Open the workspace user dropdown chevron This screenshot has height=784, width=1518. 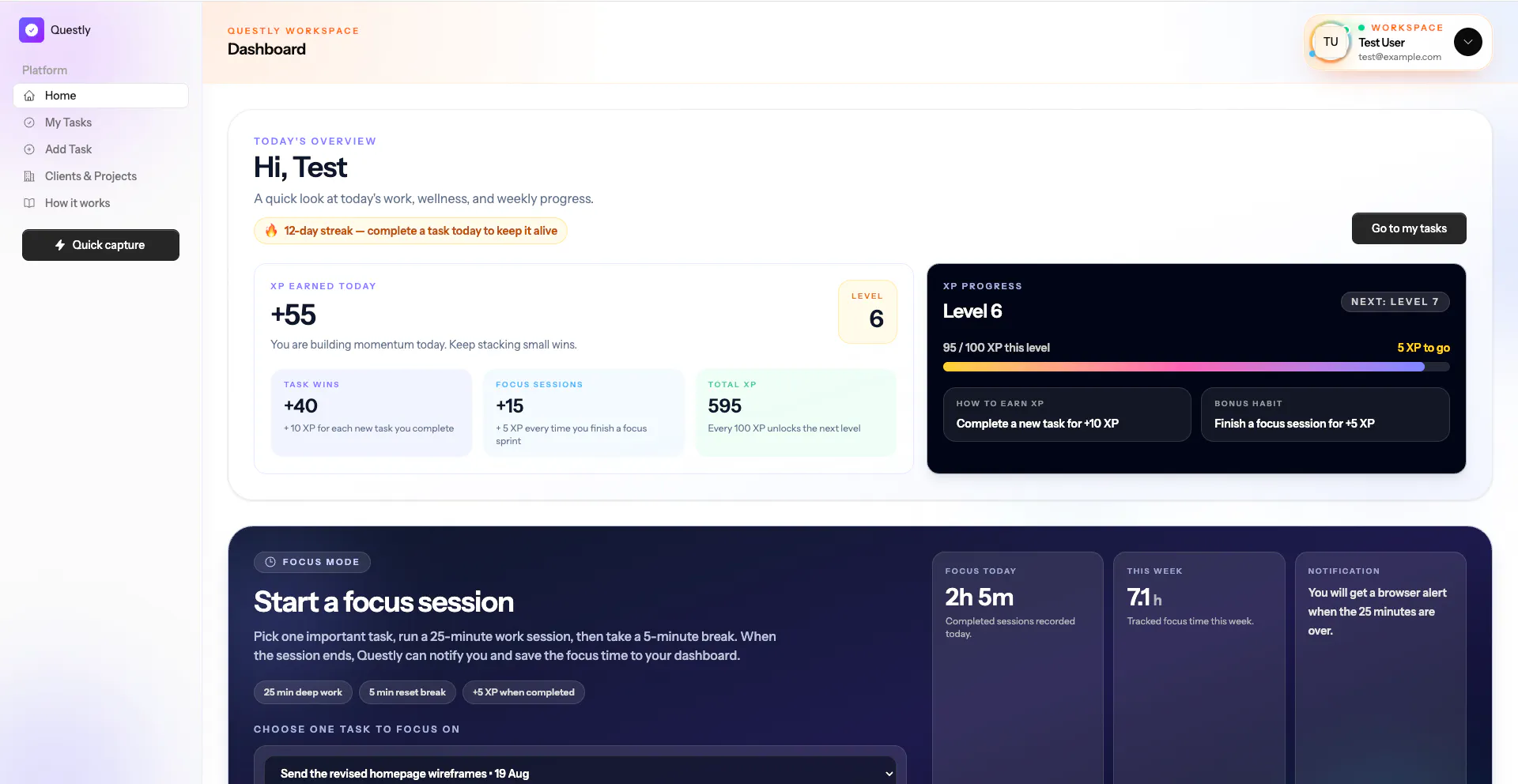[x=1468, y=42]
